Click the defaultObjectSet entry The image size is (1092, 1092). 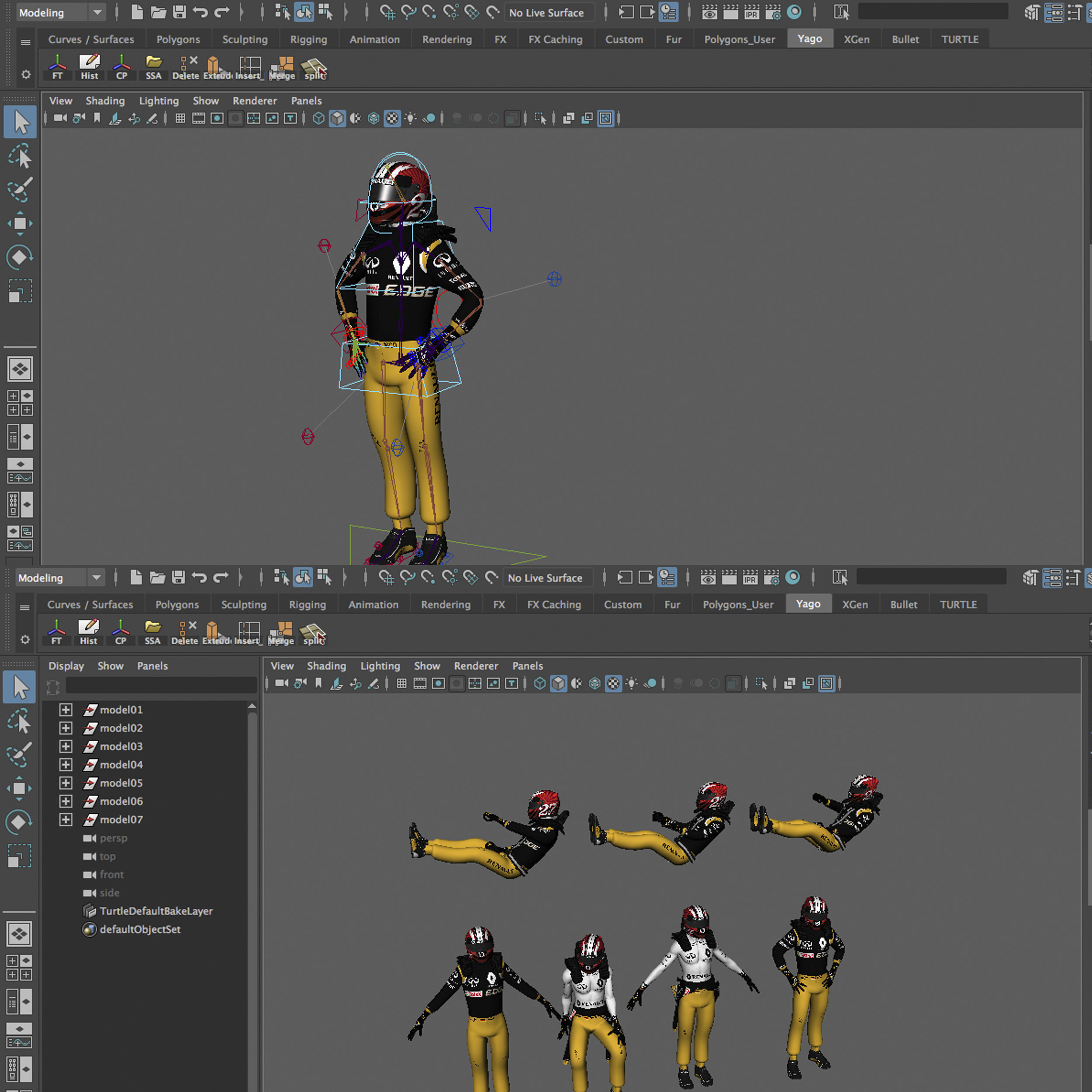point(140,929)
